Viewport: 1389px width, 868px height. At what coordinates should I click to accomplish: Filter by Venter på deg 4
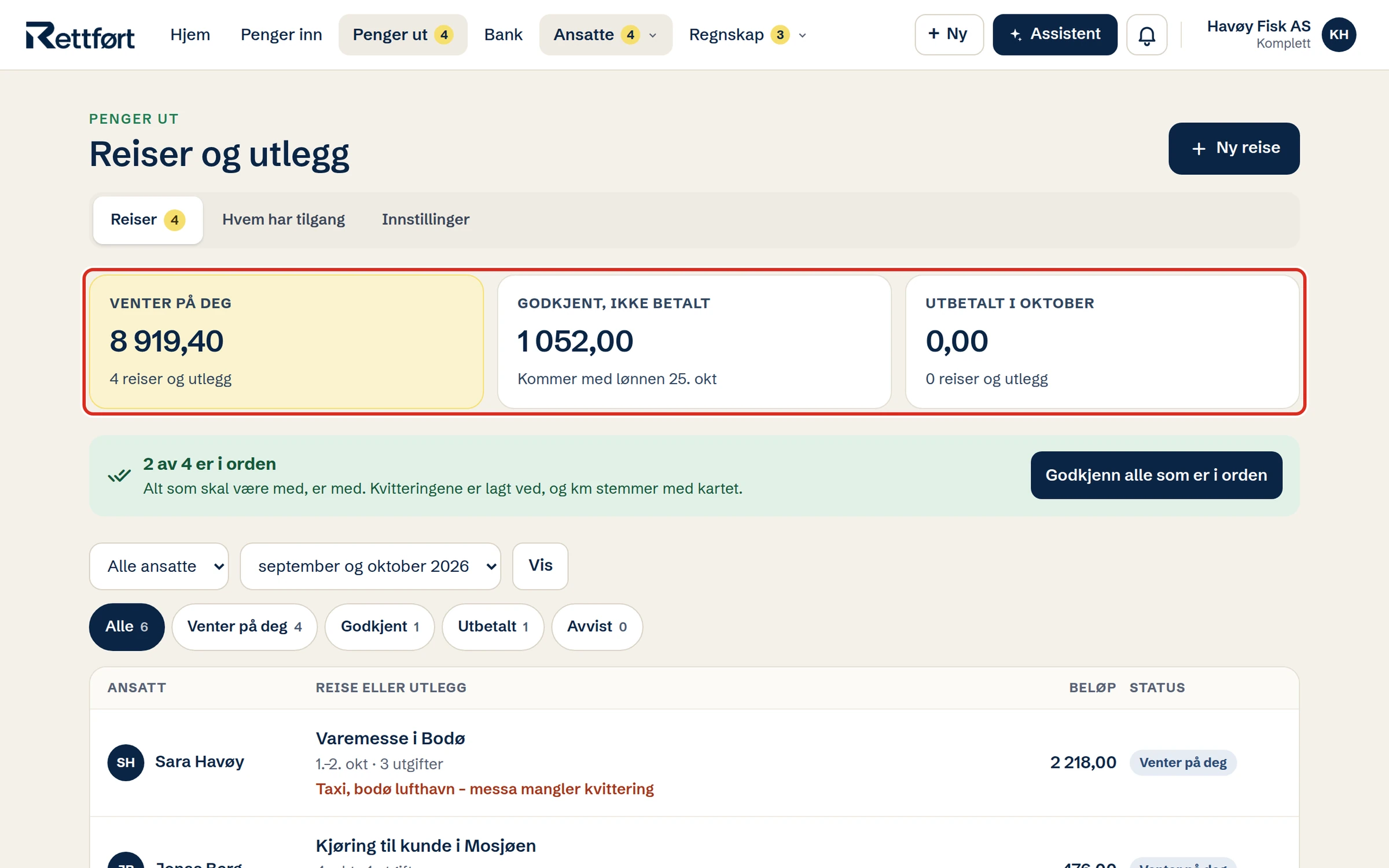244,627
